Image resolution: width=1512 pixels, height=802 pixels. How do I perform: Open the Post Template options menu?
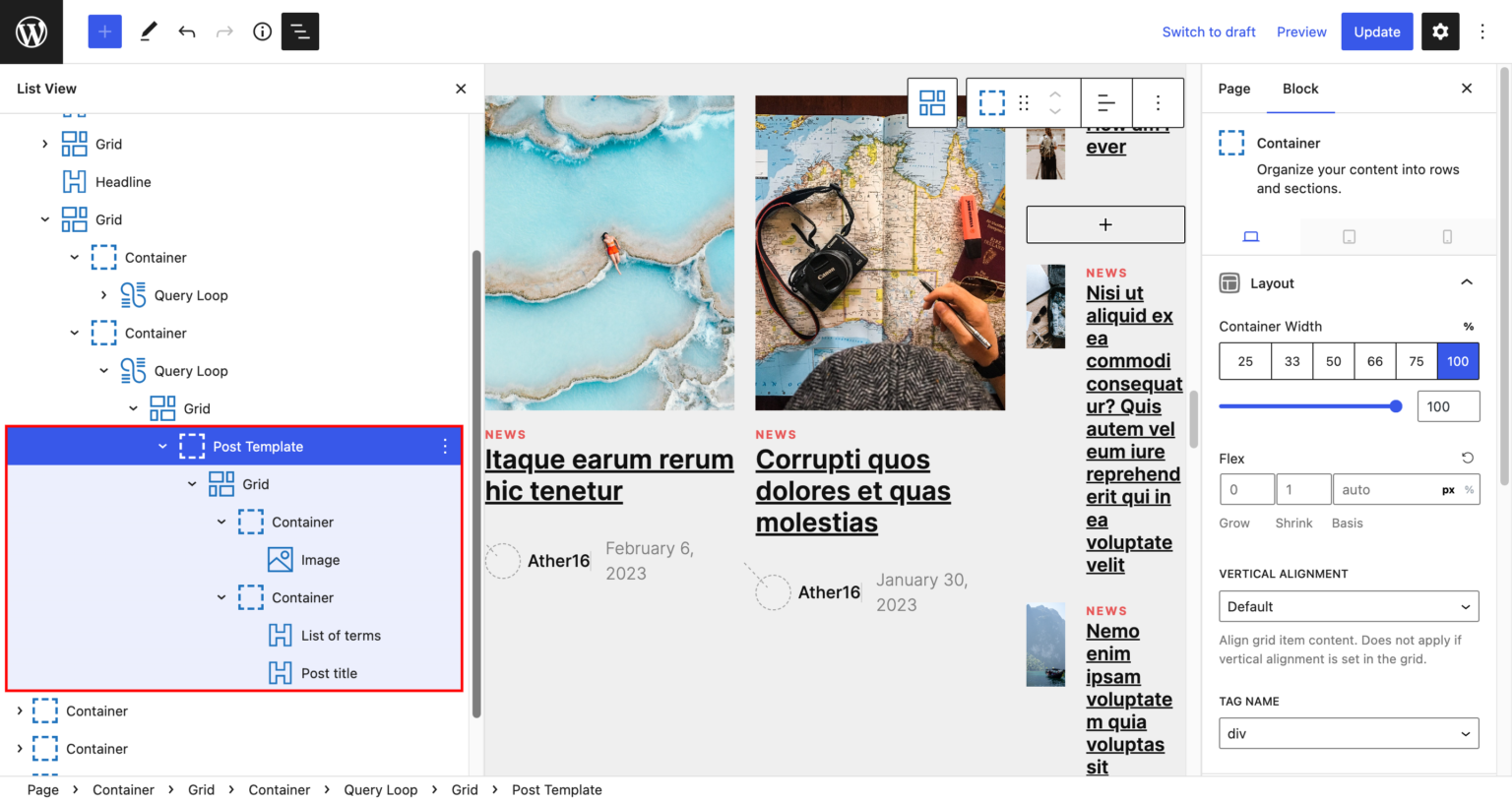point(445,446)
